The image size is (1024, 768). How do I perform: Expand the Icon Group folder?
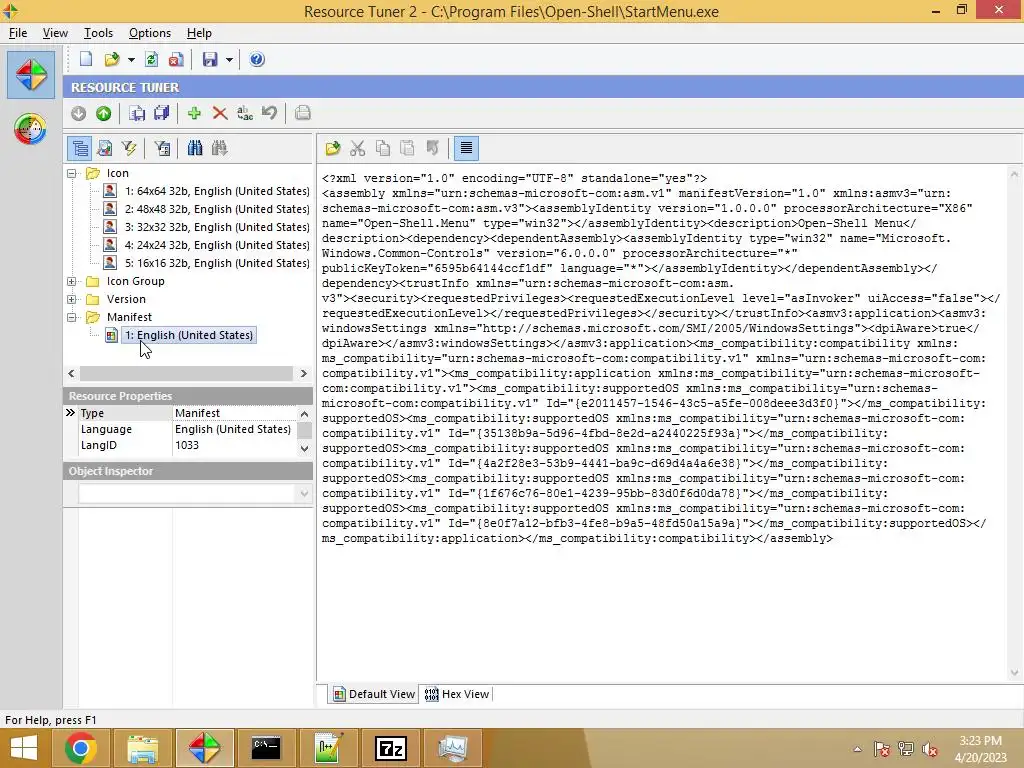coord(72,281)
